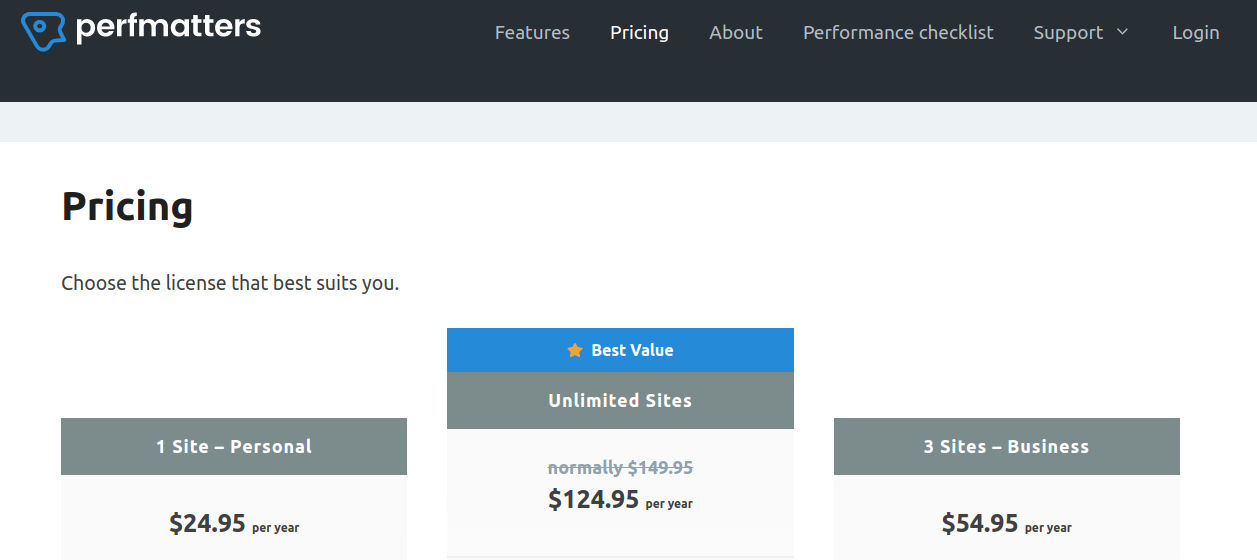The height and width of the screenshot is (560, 1257).
Task: Open the Features page
Action: coord(532,33)
